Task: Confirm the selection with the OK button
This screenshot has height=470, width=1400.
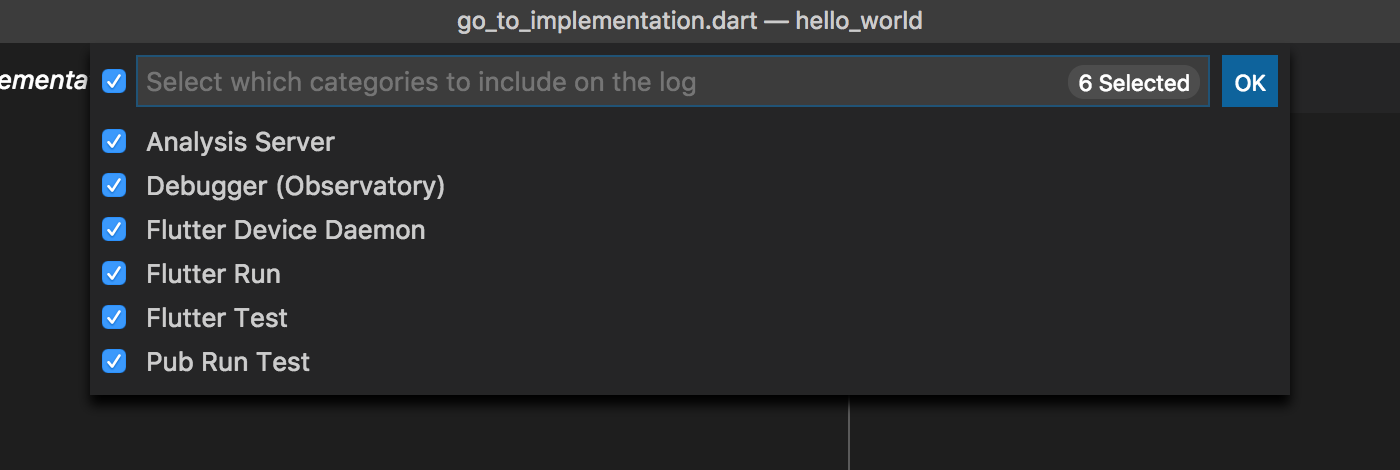Action: [1250, 81]
